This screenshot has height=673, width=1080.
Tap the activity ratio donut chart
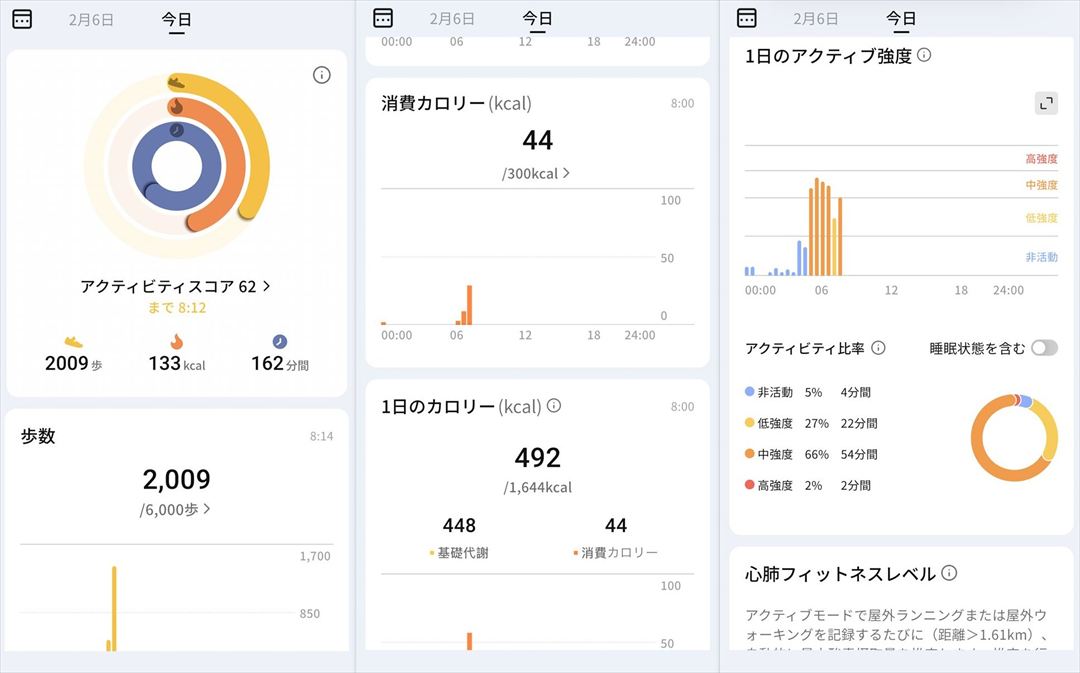(x=1014, y=438)
